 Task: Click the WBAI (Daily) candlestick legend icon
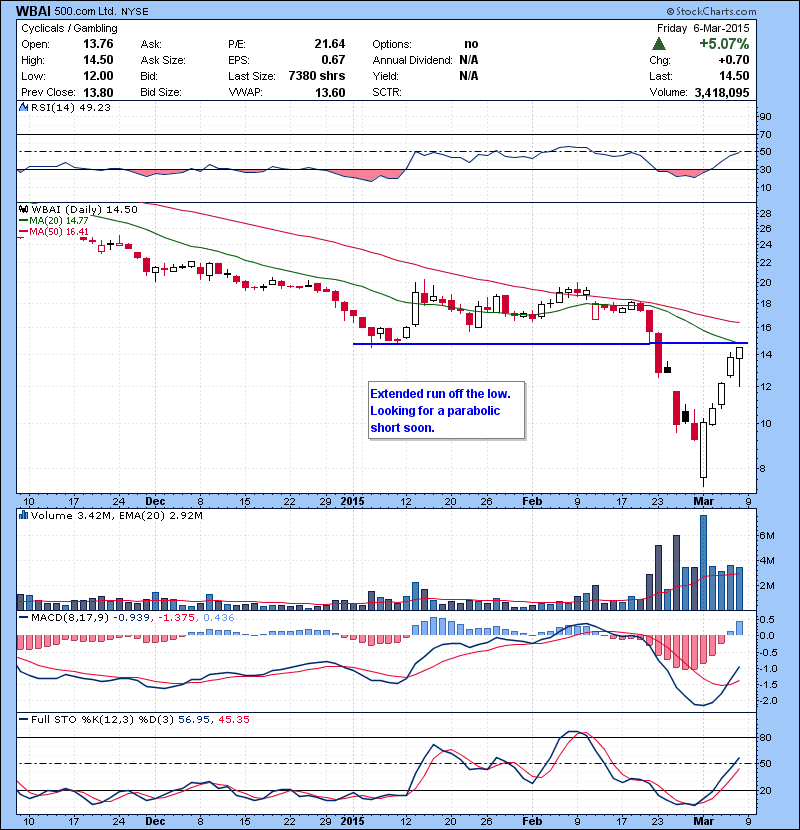click(24, 209)
